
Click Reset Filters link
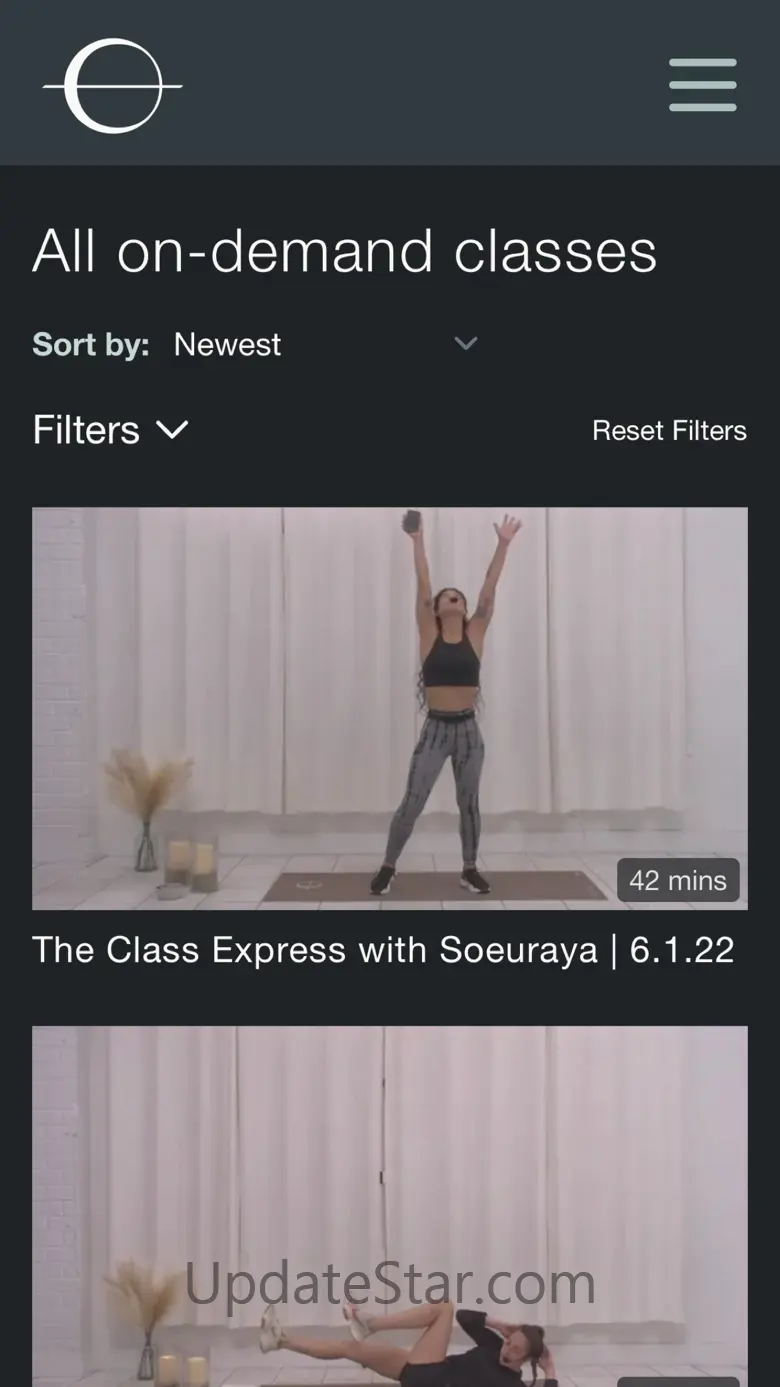pos(669,431)
